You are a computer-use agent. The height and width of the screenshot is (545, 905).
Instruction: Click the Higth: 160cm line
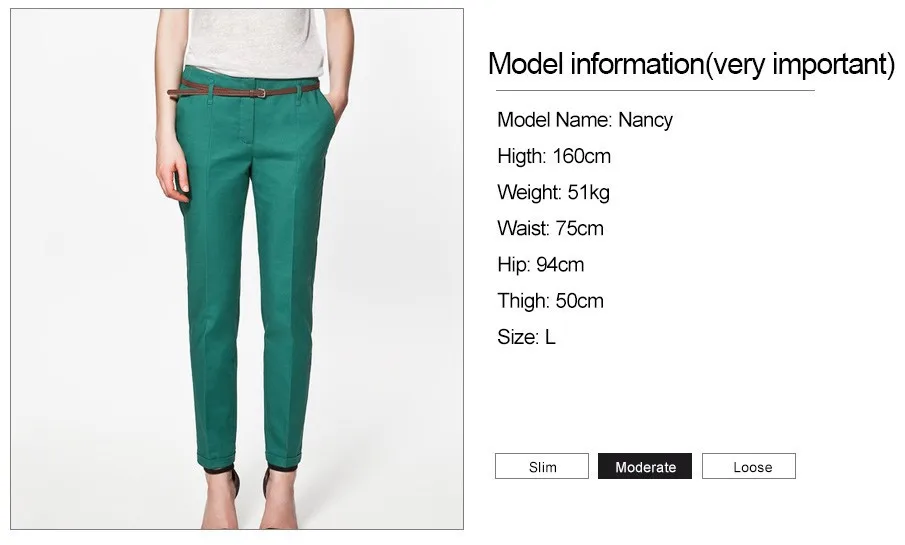[x=554, y=156]
